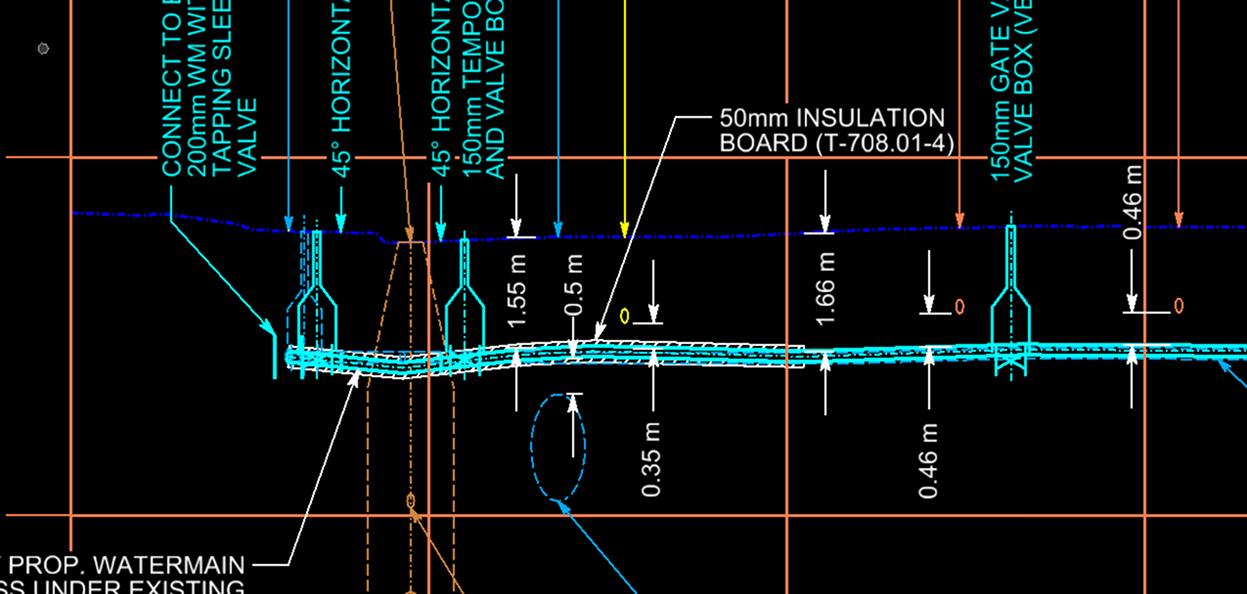
Task: Click the gray dot in top-left corner
Action: coord(43,48)
